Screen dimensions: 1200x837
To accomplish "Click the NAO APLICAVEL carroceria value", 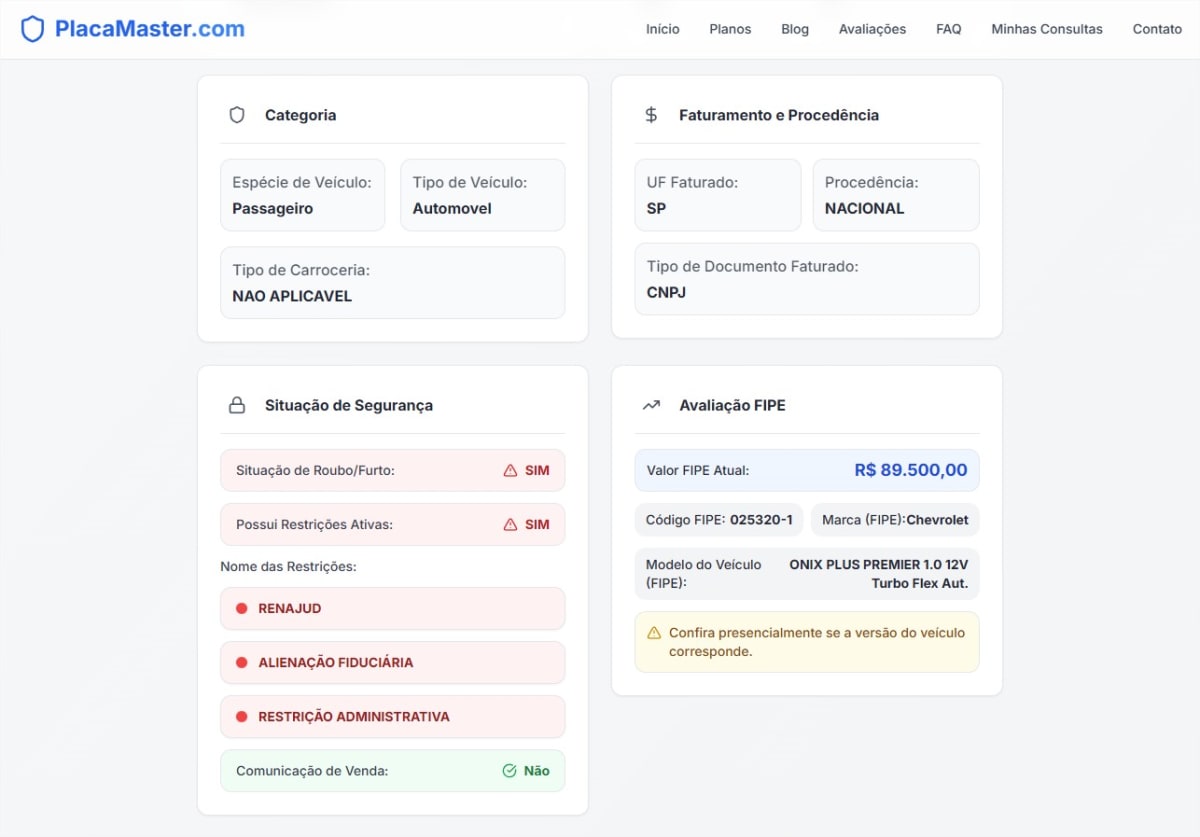I will point(292,296).
